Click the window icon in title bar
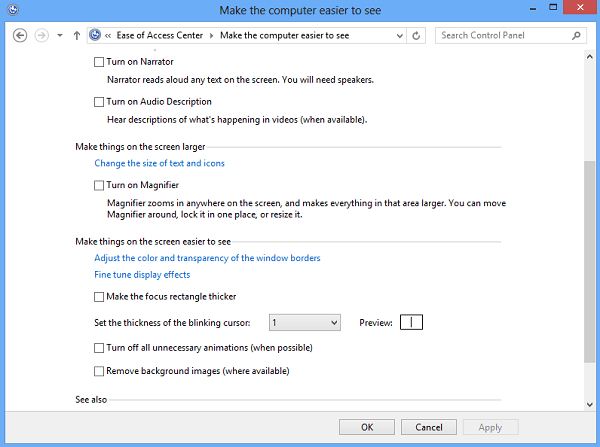 (x=11, y=10)
